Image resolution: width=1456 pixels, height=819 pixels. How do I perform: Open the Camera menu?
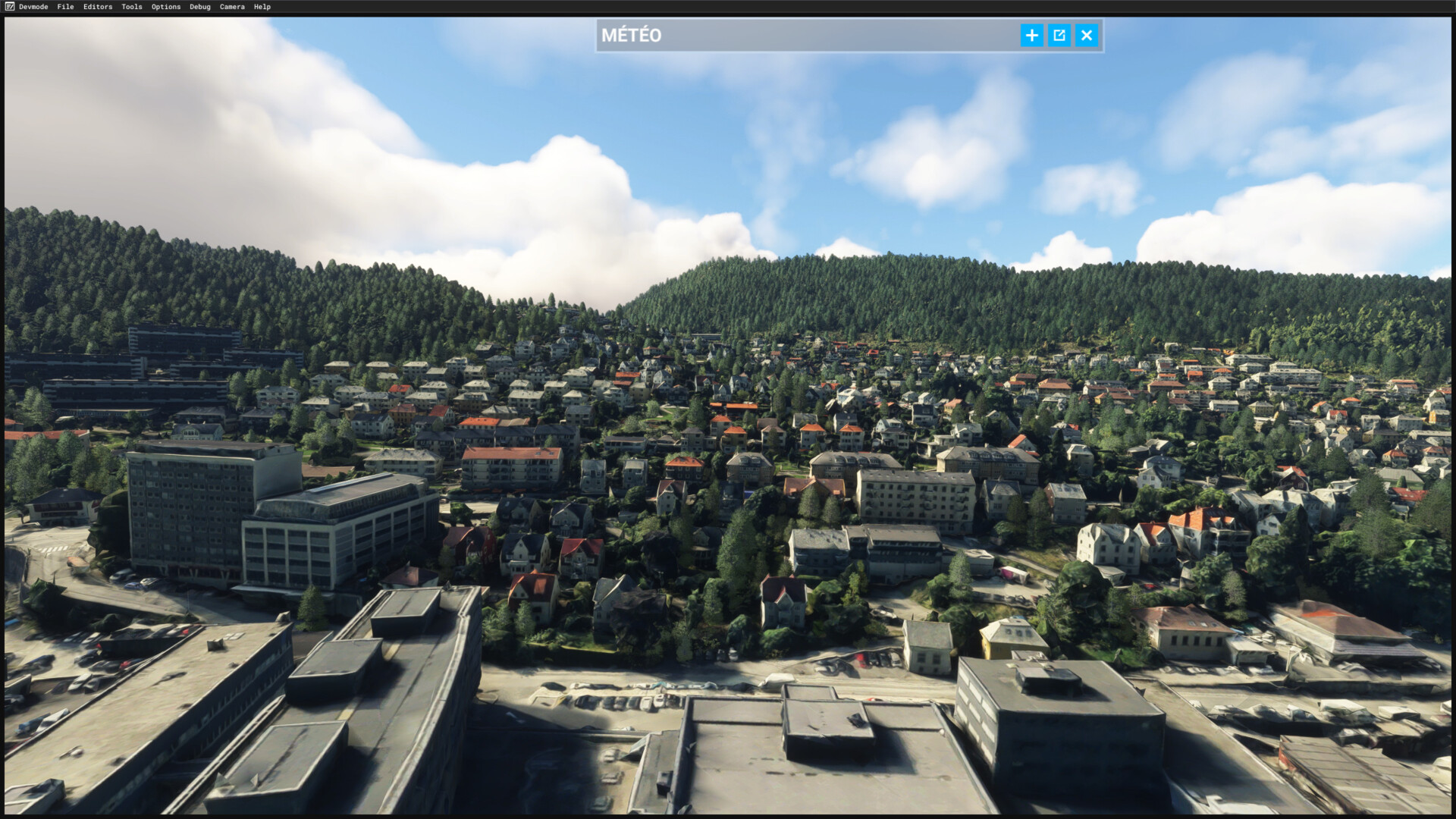pos(232,7)
